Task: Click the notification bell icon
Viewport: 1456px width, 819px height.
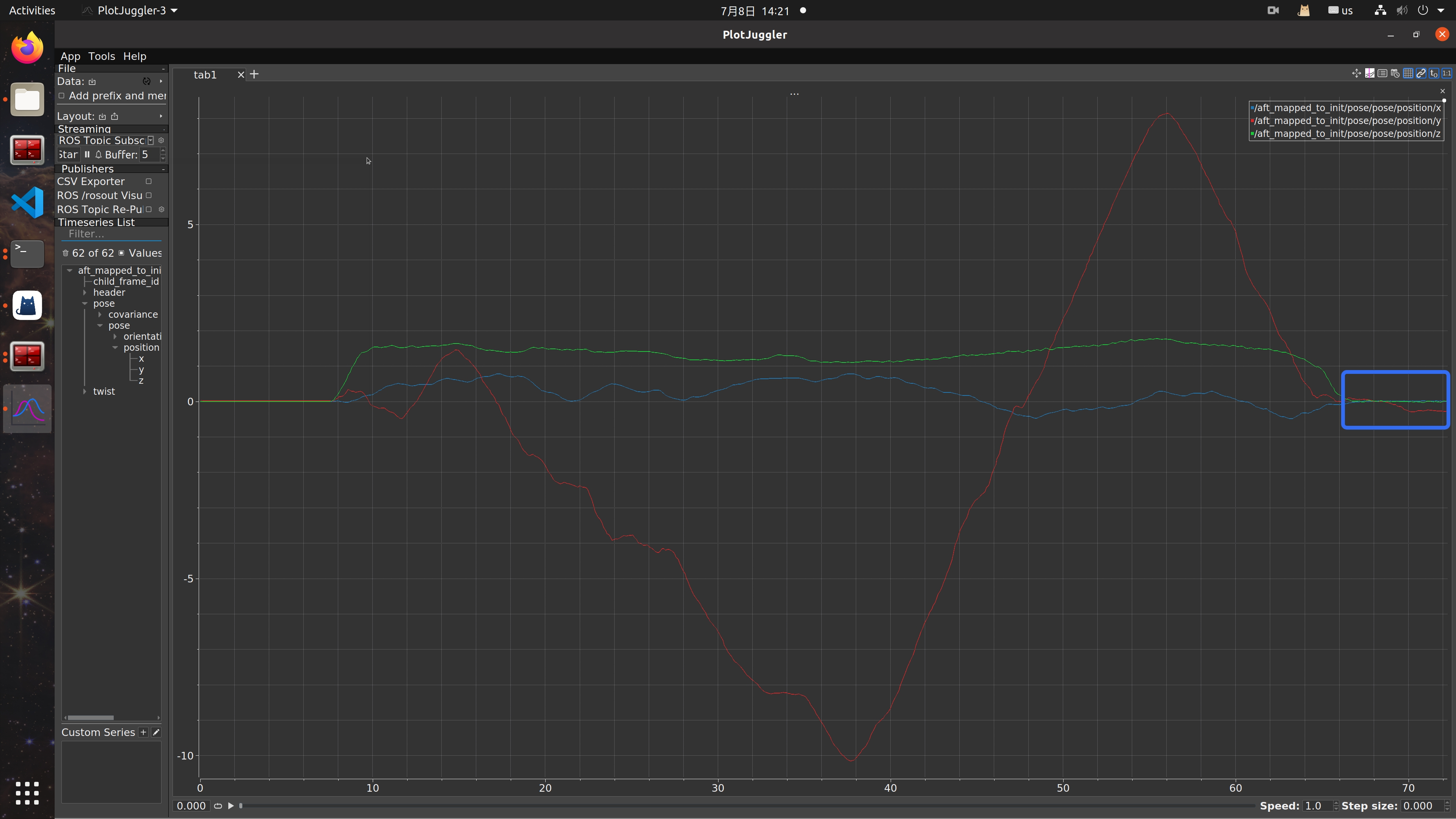Action: 98,154
